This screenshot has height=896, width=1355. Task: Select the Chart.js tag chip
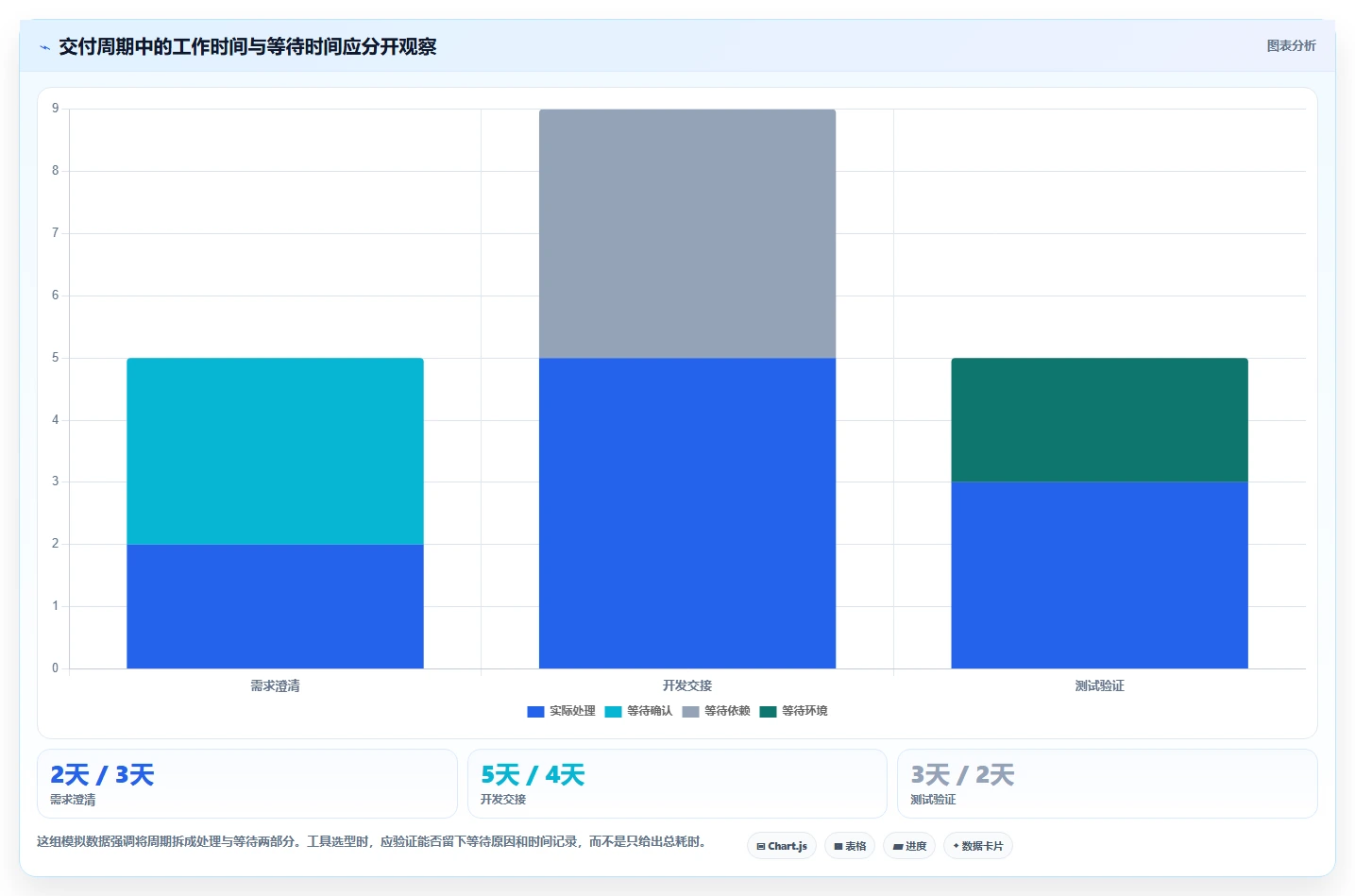tap(782, 846)
